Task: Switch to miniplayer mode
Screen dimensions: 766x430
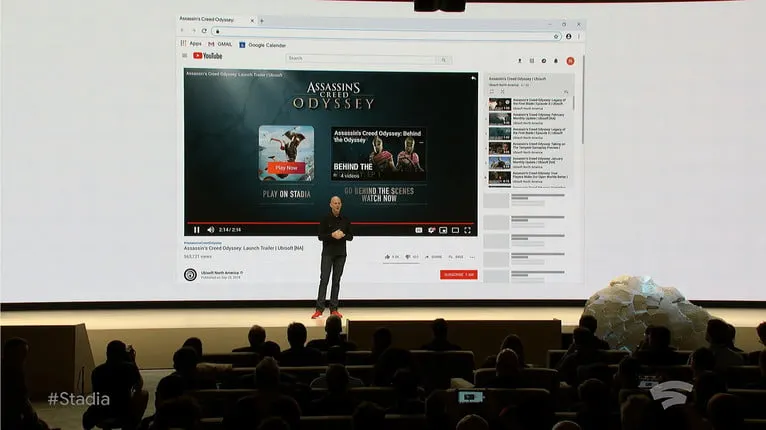Action: 443,230
